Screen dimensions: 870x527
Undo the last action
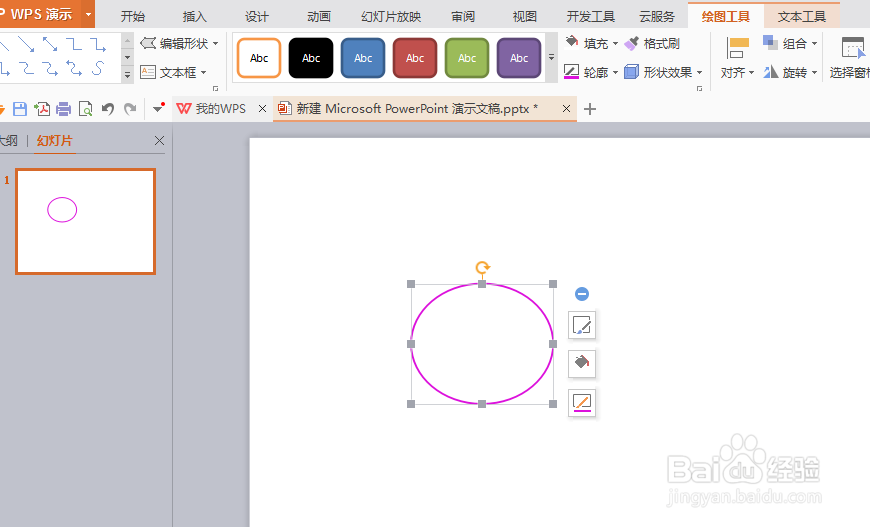point(108,109)
